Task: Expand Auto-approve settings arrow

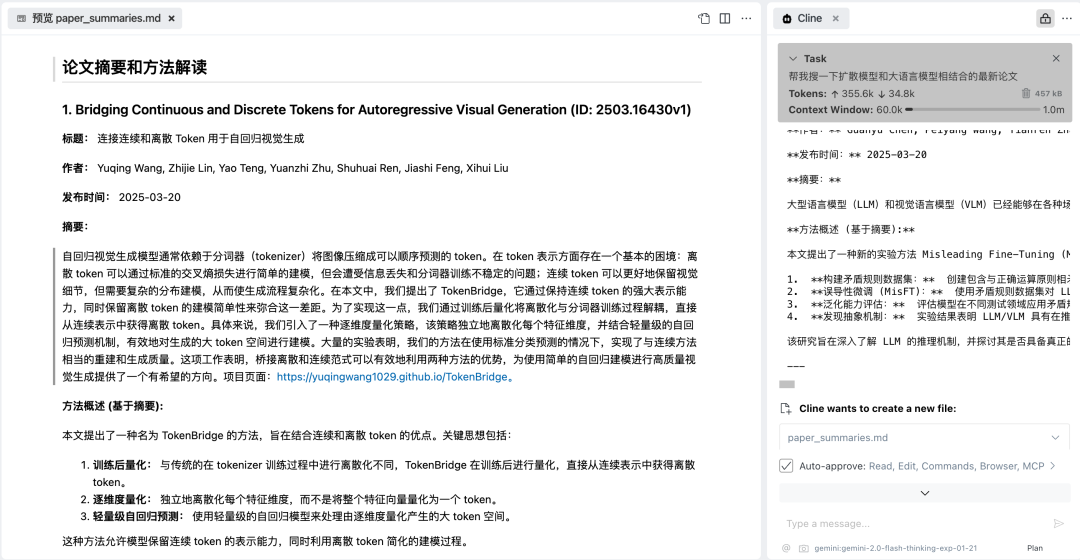Action: [x=1052, y=466]
